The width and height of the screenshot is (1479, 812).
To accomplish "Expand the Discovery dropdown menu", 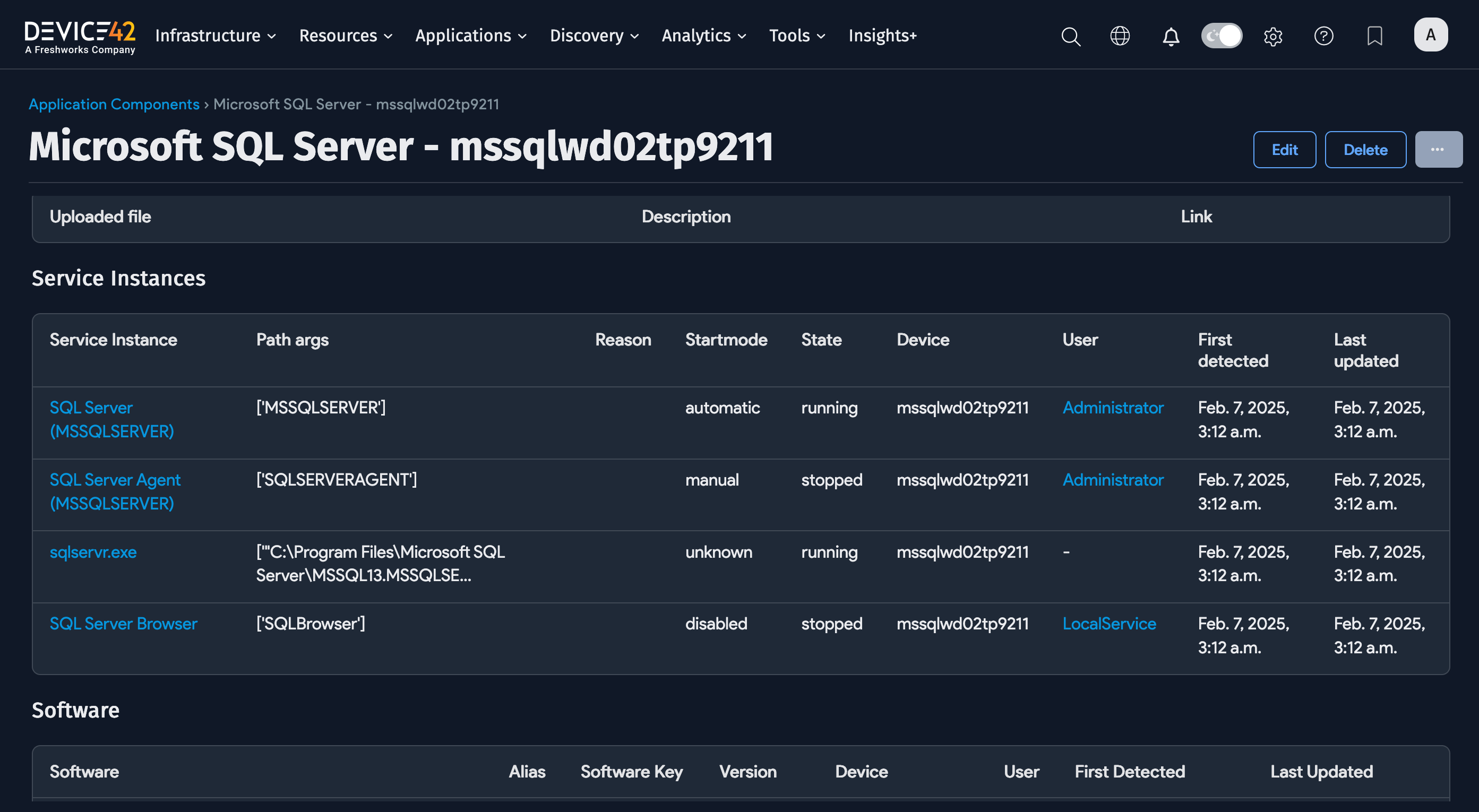I will (x=594, y=36).
